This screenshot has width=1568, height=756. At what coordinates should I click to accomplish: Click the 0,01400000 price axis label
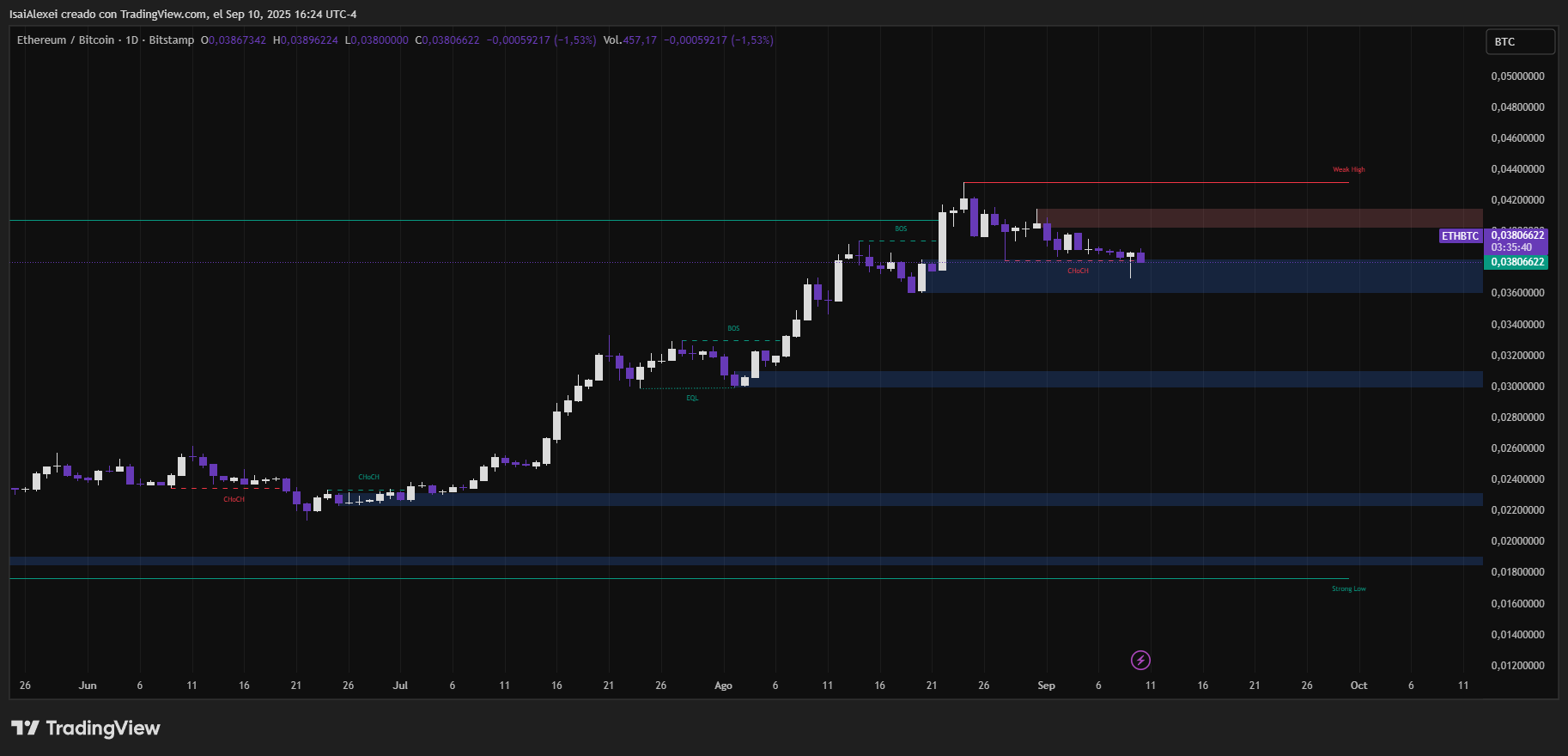point(1517,635)
